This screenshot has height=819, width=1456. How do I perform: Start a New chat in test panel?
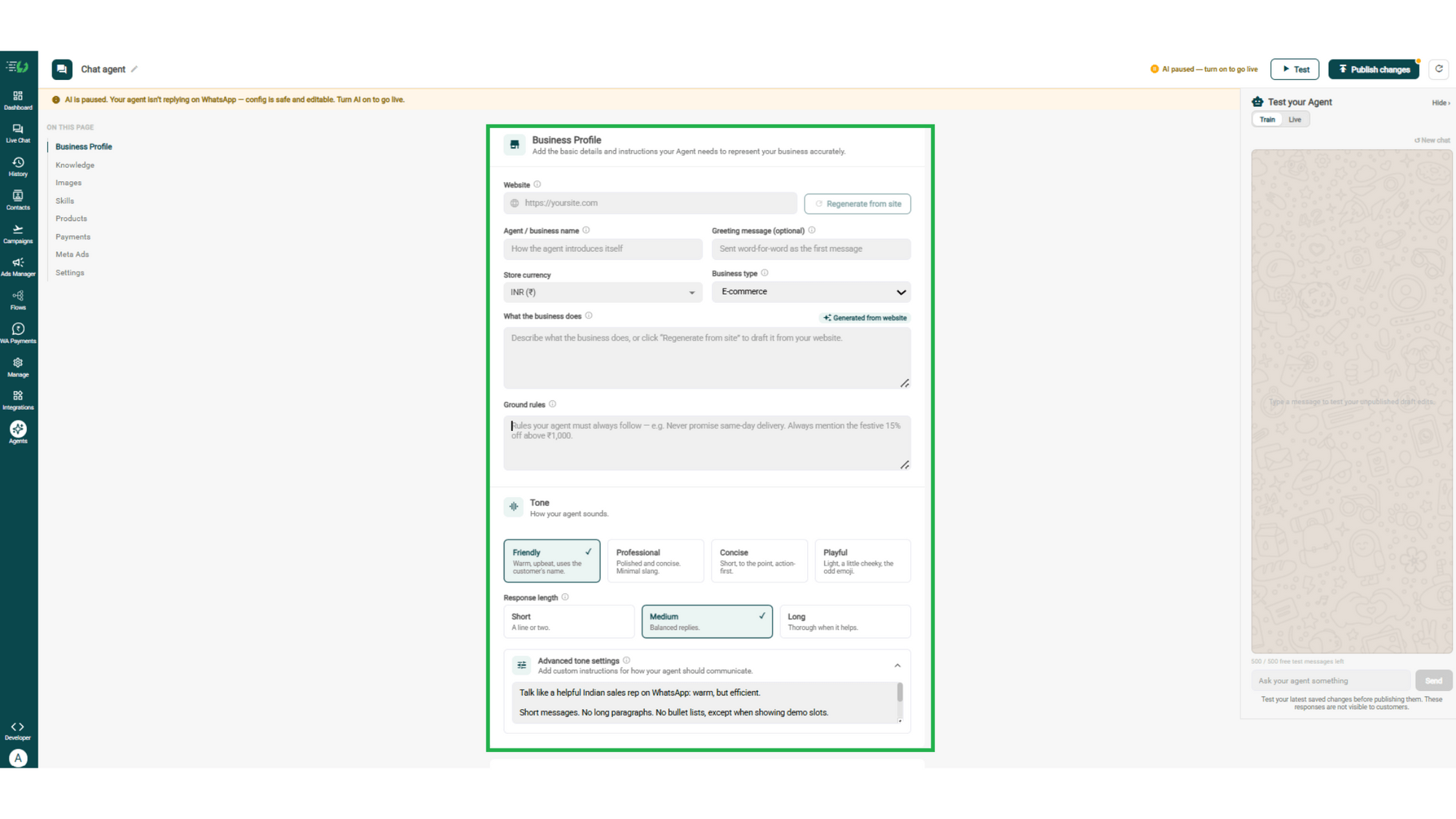[x=1432, y=141]
